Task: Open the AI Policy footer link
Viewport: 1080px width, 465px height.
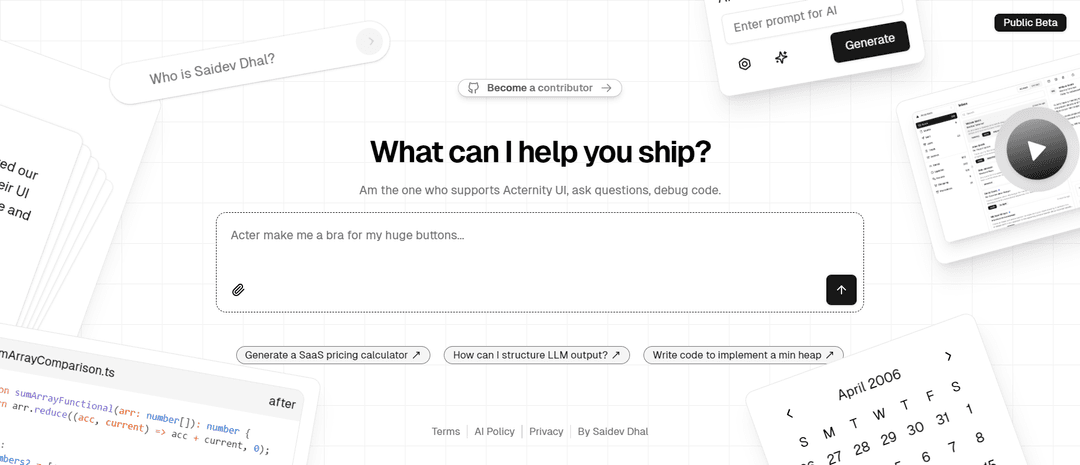Action: (494, 432)
